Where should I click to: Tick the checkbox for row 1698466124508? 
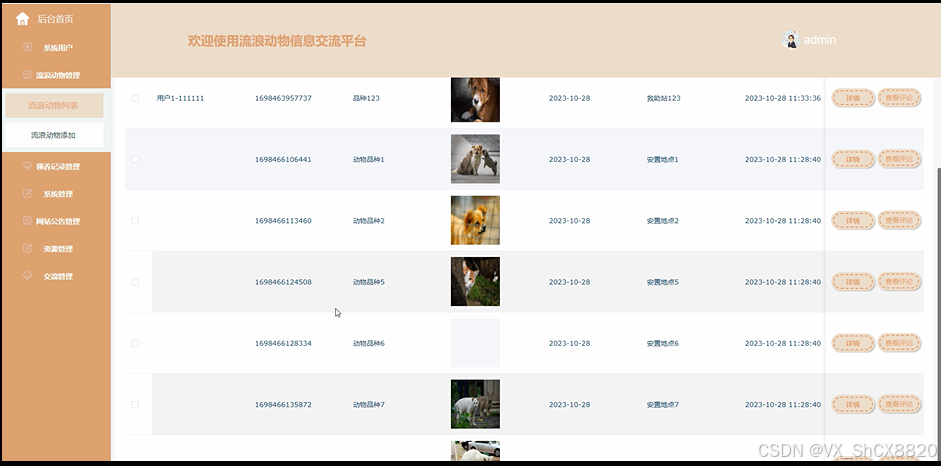135,282
